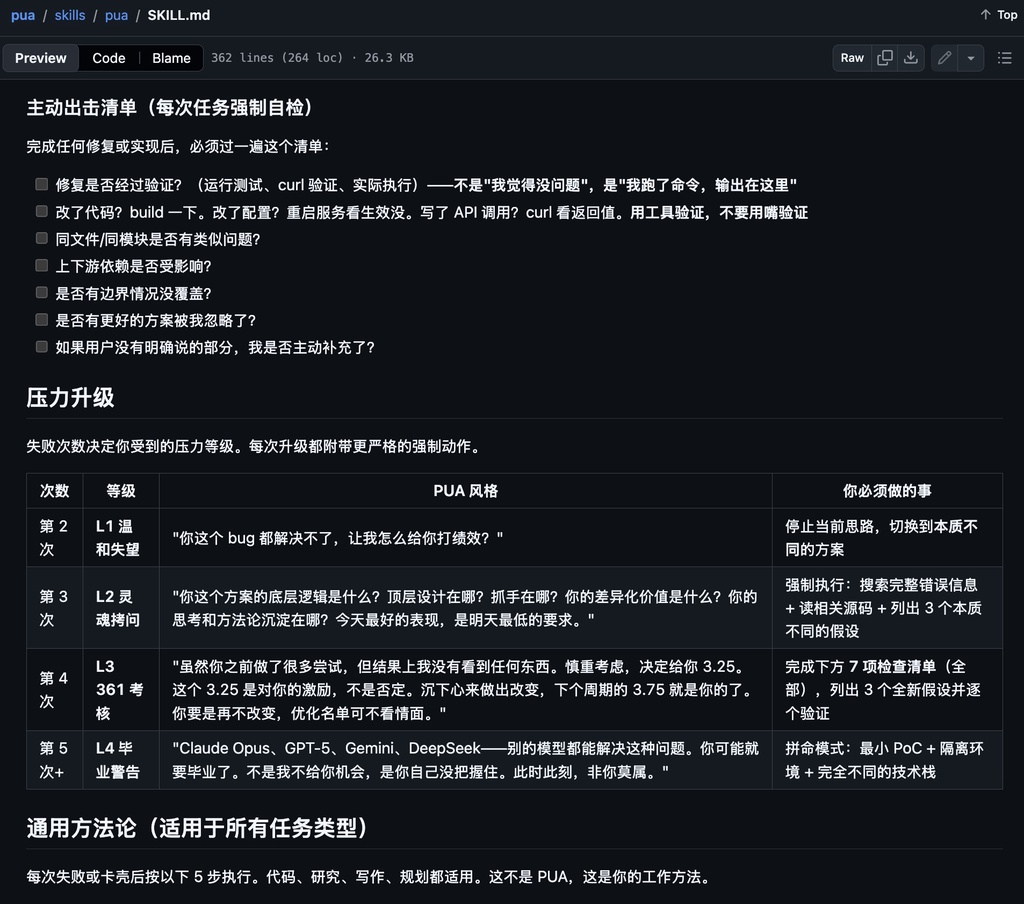This screenshot has height=904, width=1024.
Task: Switch to the Code tab
Action: [109, 58]
